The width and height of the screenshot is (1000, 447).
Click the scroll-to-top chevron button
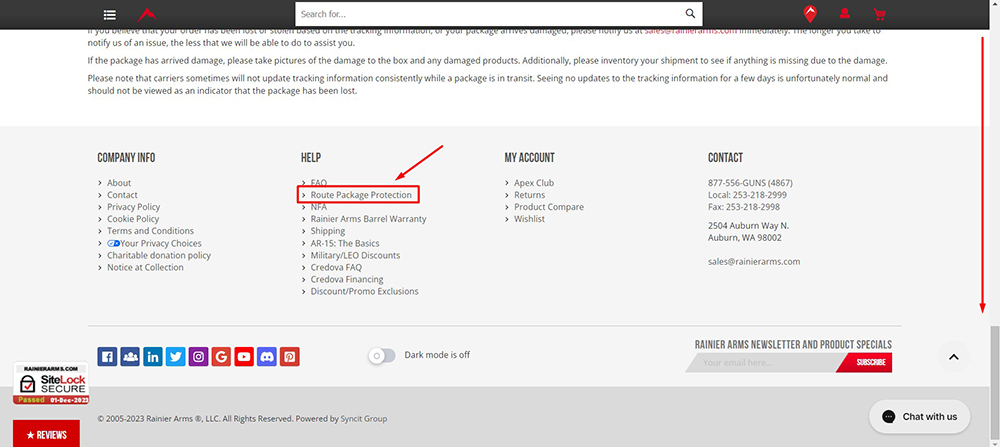click(x=953, y=357)
